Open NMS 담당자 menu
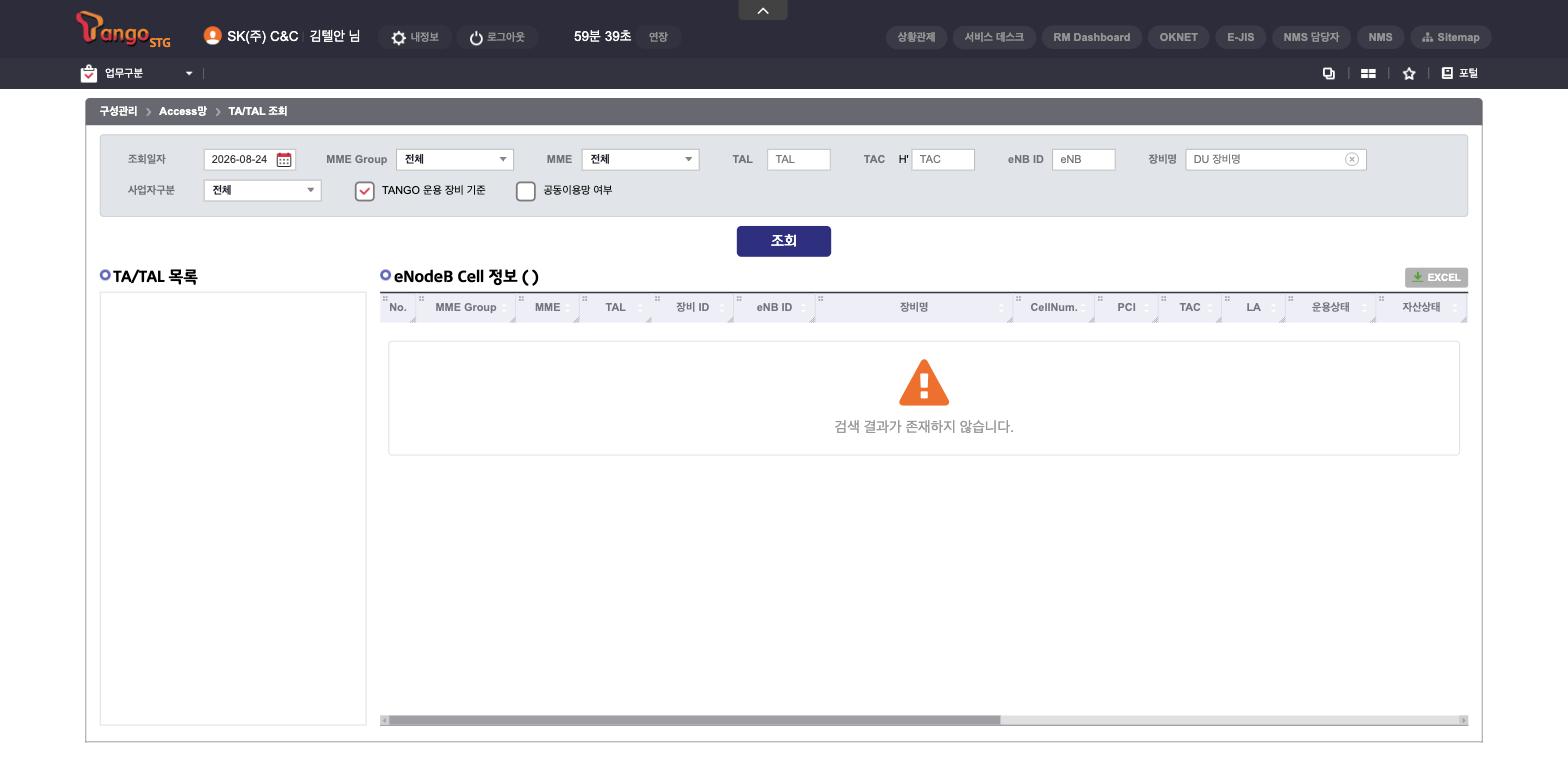This screenshot has height=772, width=1568. pos(1311,37)
